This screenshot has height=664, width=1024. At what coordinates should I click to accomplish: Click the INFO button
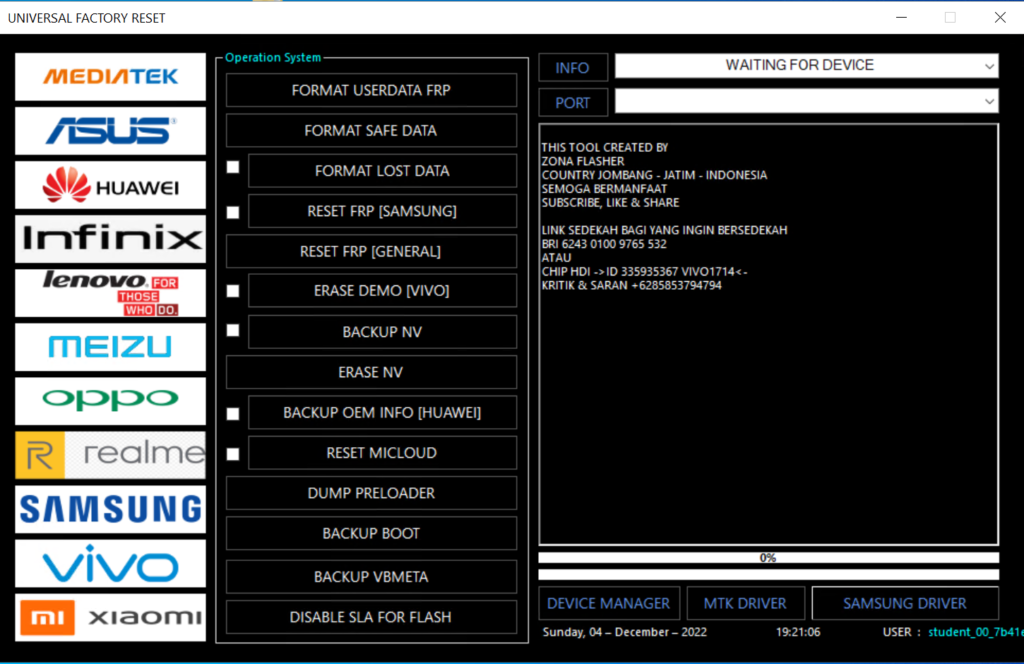573,67
